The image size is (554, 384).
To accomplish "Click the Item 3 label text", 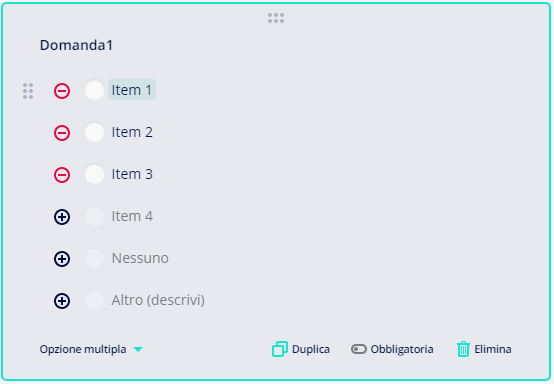I will (132, 174).
